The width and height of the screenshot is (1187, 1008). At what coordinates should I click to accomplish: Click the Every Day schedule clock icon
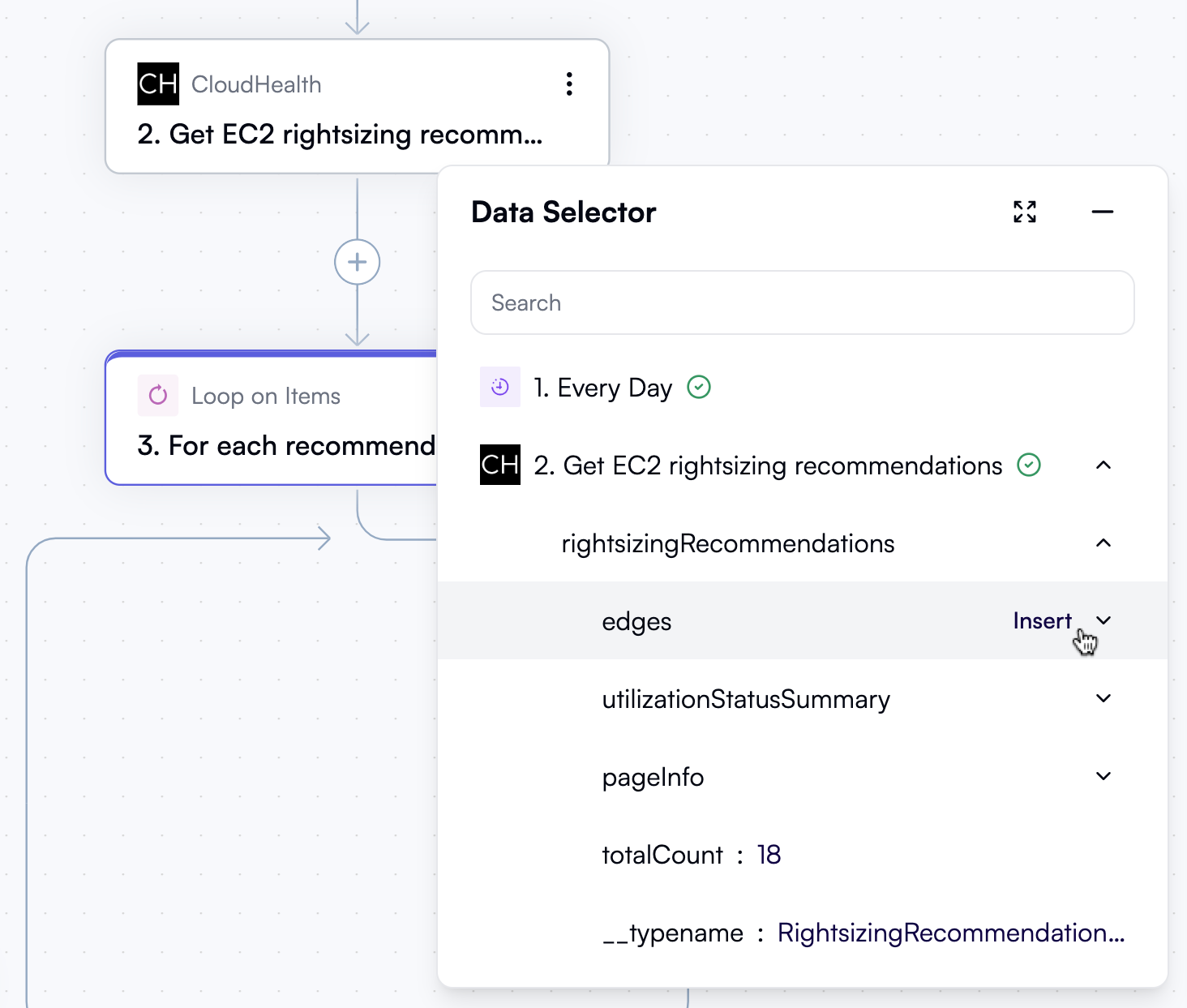point(500,387)
